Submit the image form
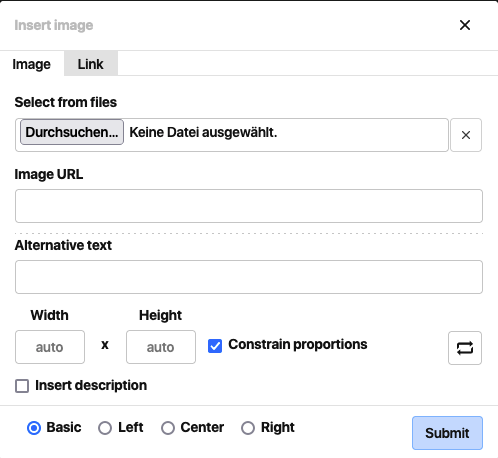Viewport: 498px width, 458px height. (447, 433)
